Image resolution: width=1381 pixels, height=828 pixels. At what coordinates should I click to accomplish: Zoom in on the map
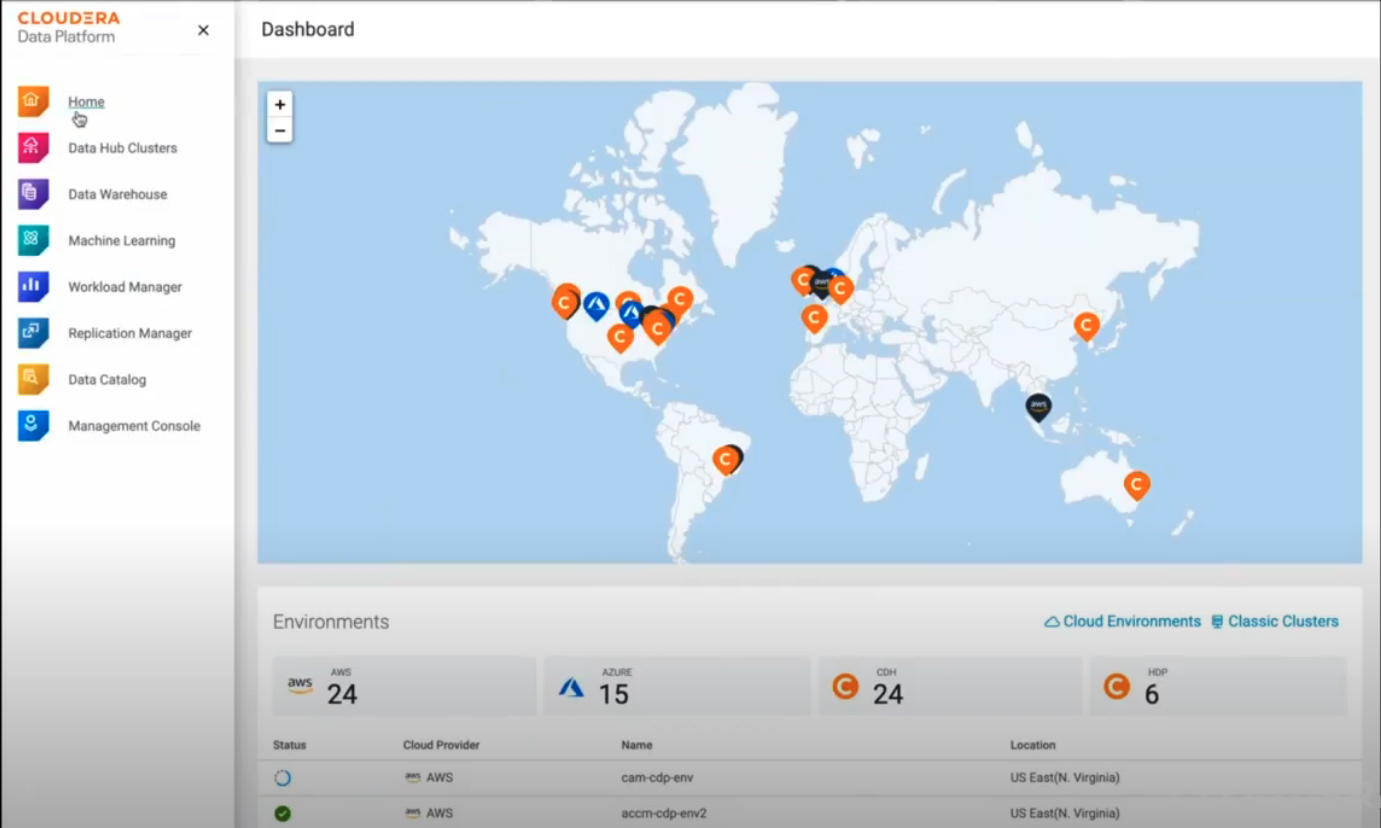(x=280, y=104)
